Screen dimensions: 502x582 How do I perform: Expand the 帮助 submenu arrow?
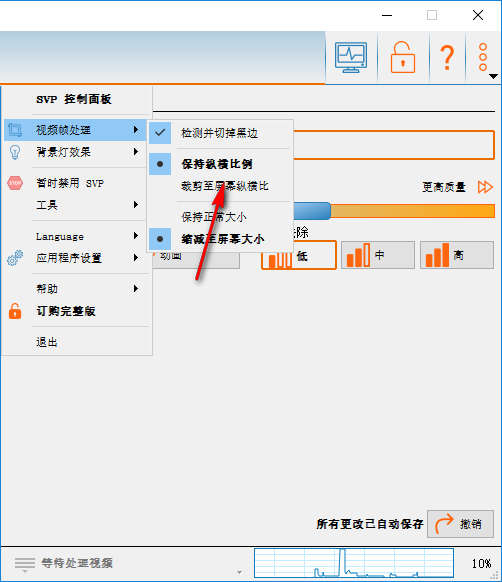(136, 288)
